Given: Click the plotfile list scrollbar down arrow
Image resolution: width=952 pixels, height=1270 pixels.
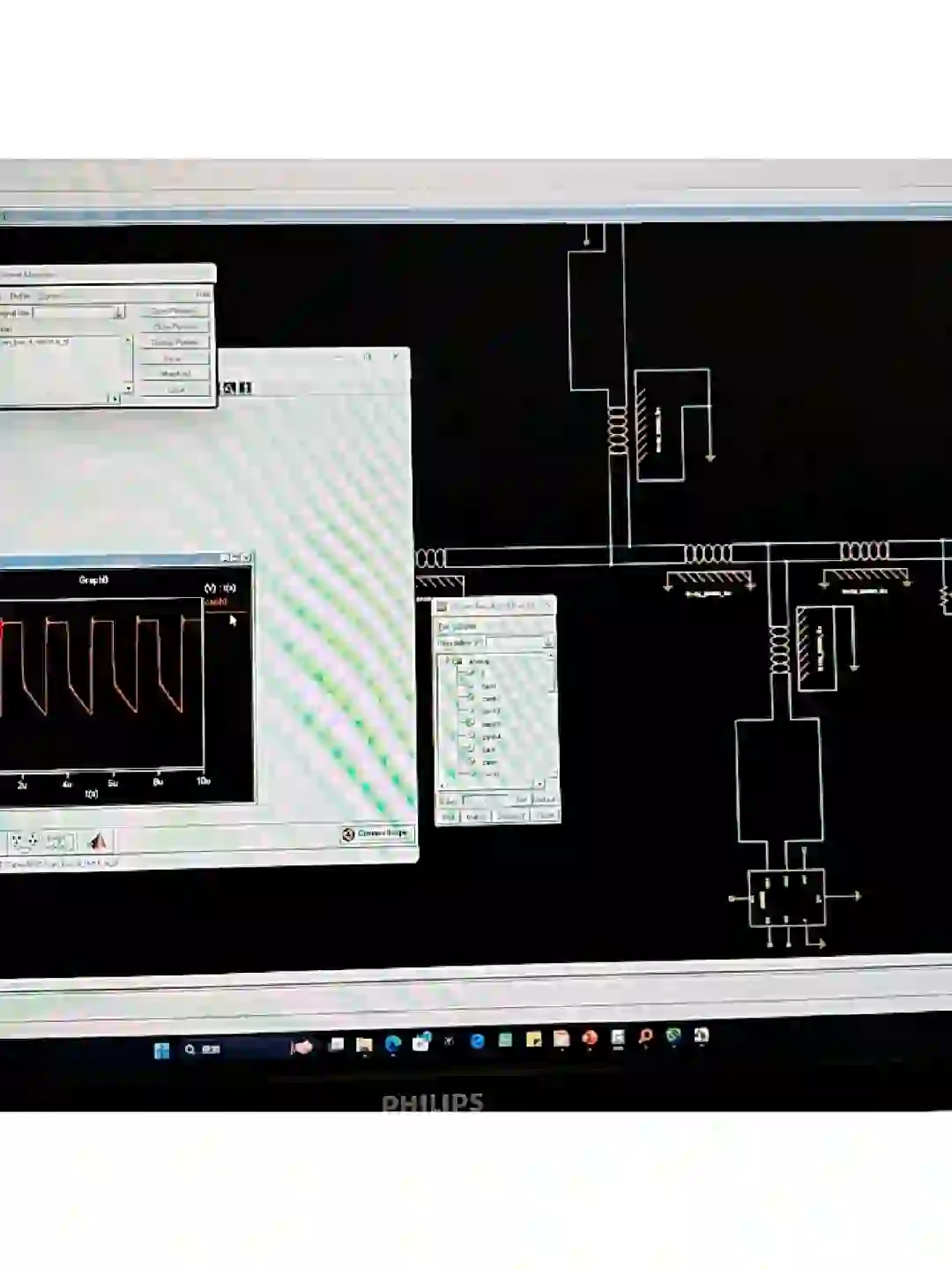Looking at the screenshot, I should (129, 388).
